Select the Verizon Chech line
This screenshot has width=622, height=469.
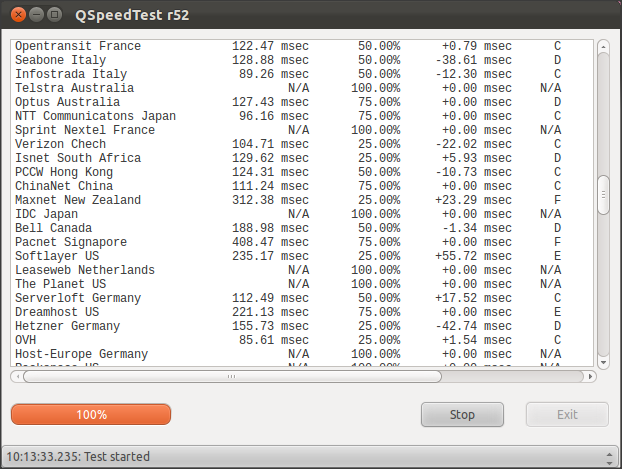pyautogui.click(x=301, y=144)
